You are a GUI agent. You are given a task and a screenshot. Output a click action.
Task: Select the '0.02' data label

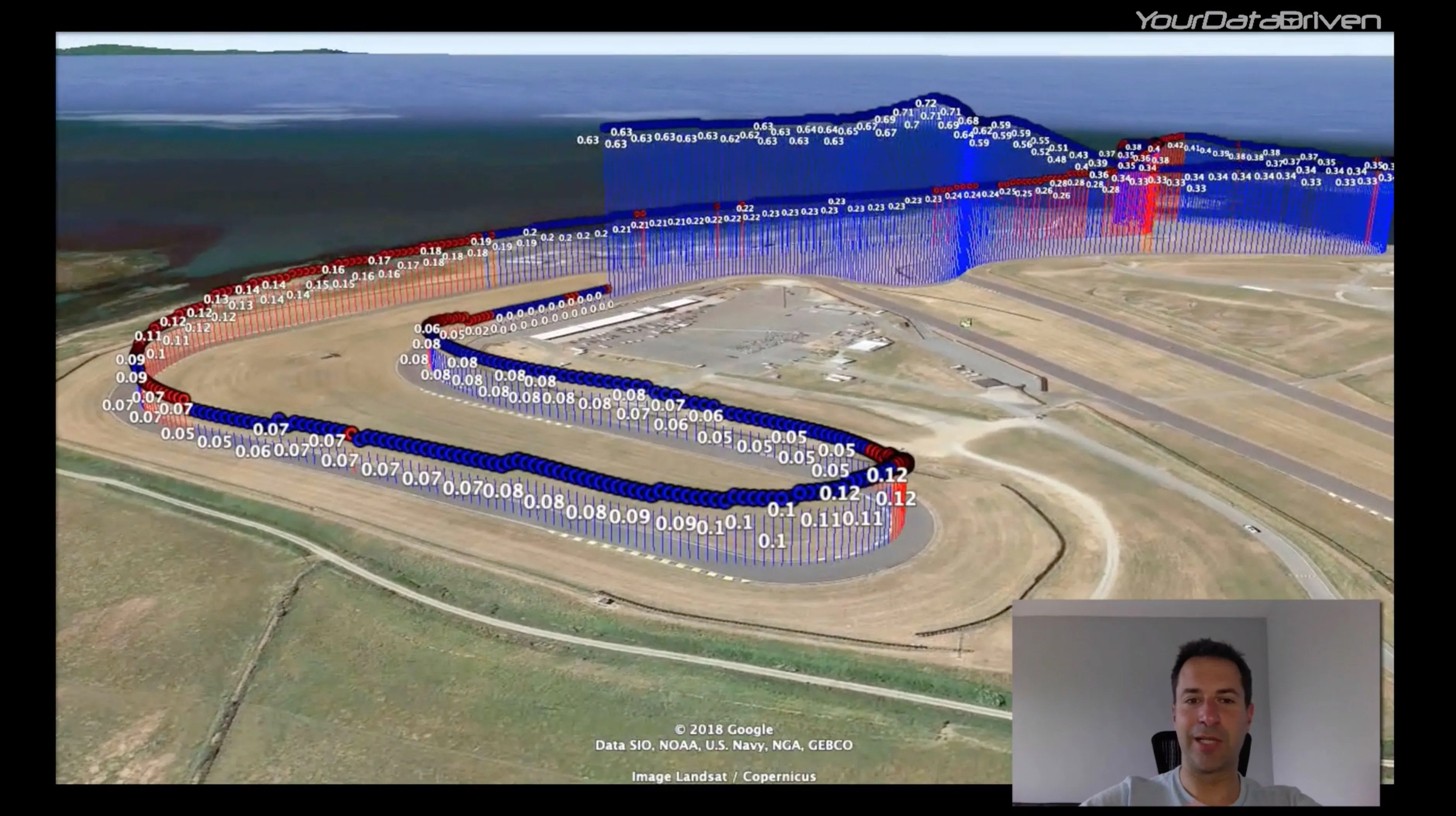coord(477,331)
